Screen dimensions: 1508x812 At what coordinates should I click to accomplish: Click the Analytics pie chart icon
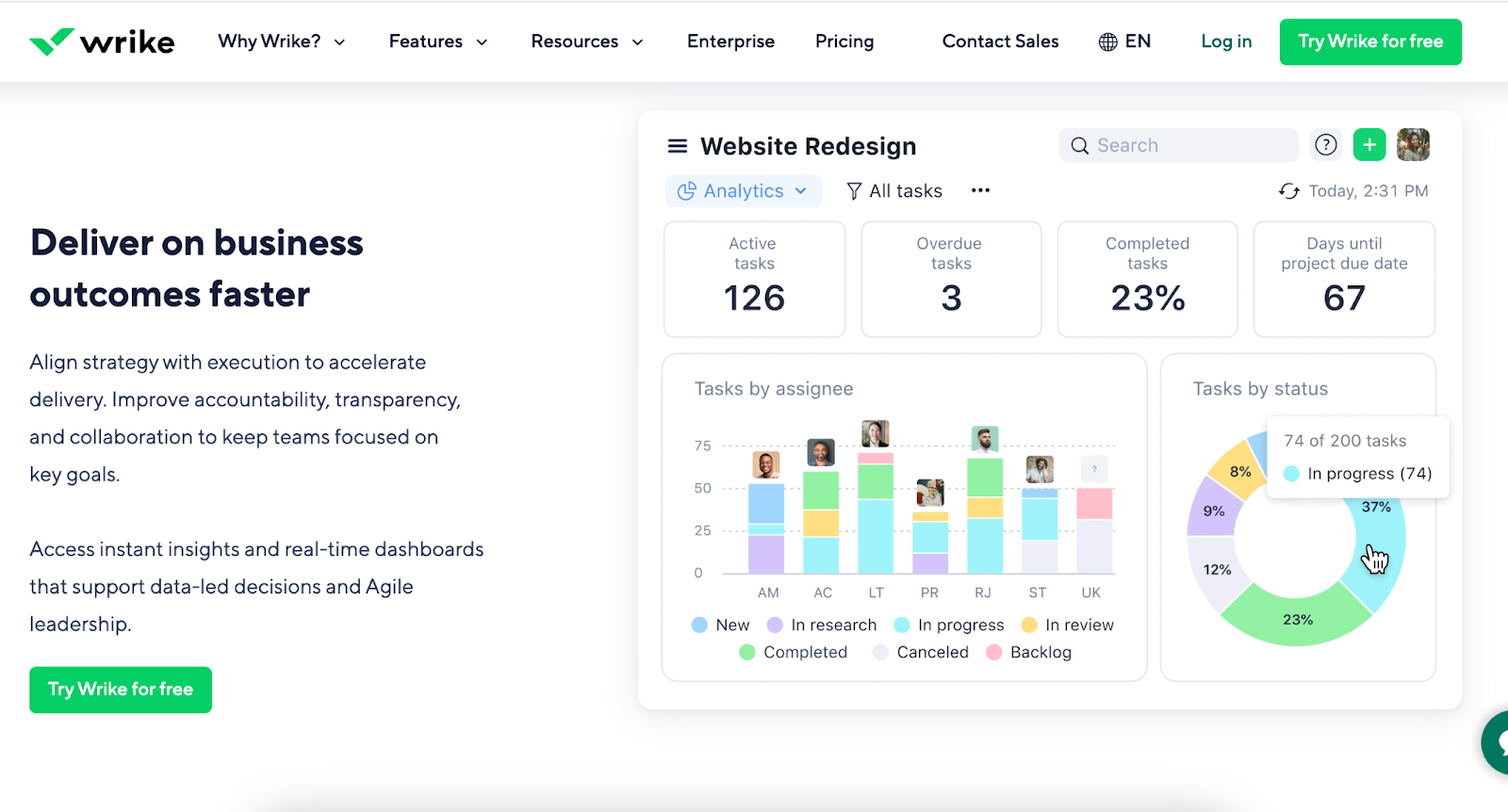click(x=687, y=191)
